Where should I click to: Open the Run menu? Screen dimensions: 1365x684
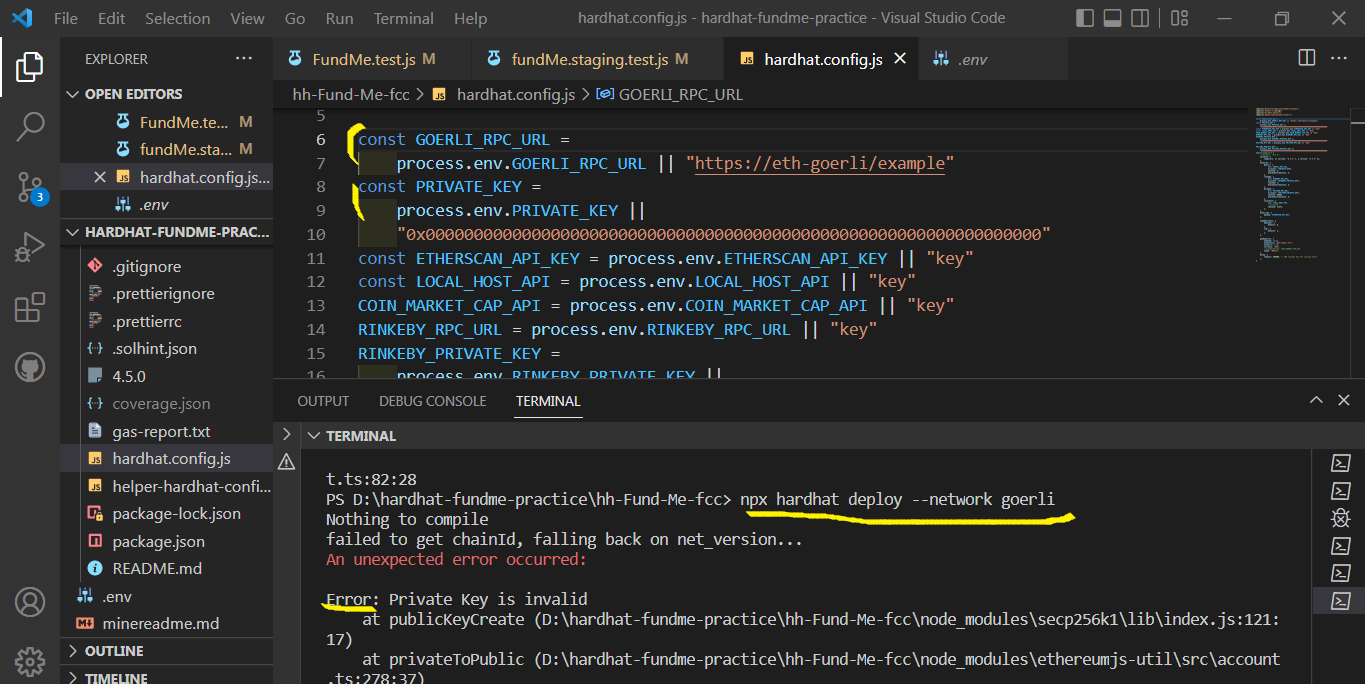pyautogui.click(x=340, y=18)
